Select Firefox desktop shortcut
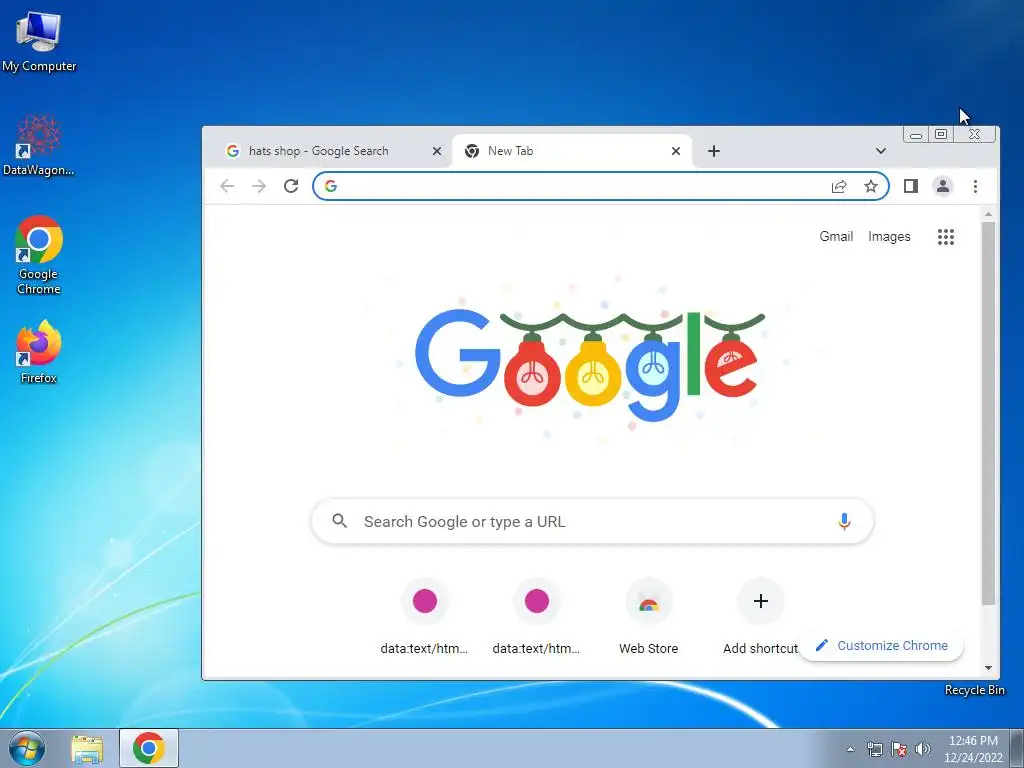Image resolution: width=1024 pixels, height=768 pixels. coord(39,351)
